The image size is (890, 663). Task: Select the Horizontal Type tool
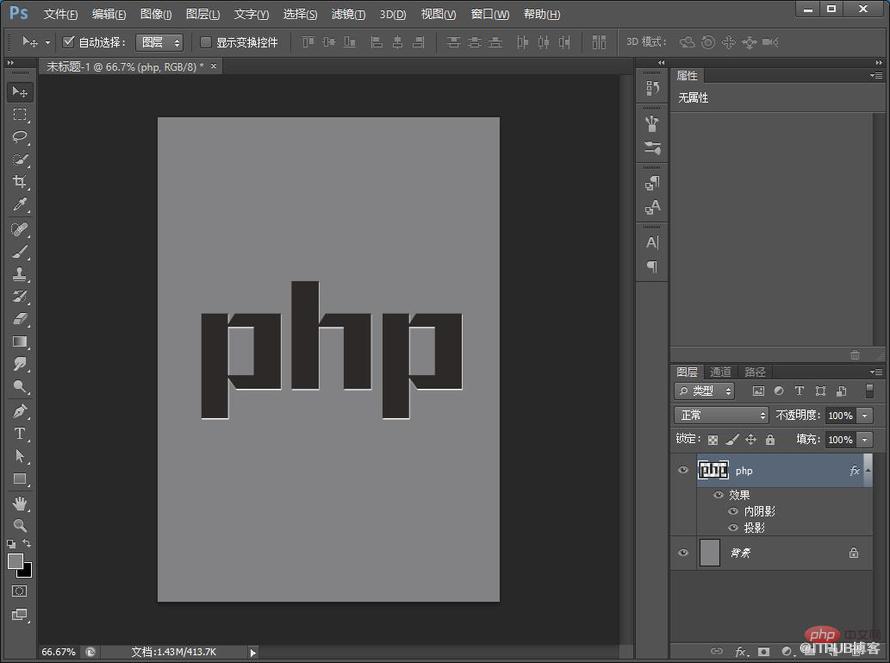click(x=20, y=434)
